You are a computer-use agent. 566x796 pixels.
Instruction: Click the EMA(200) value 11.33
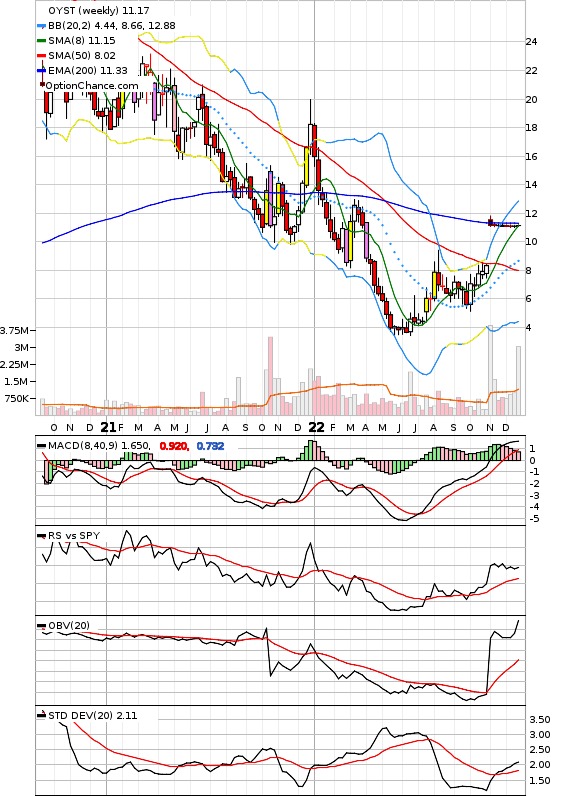point(114,71)
